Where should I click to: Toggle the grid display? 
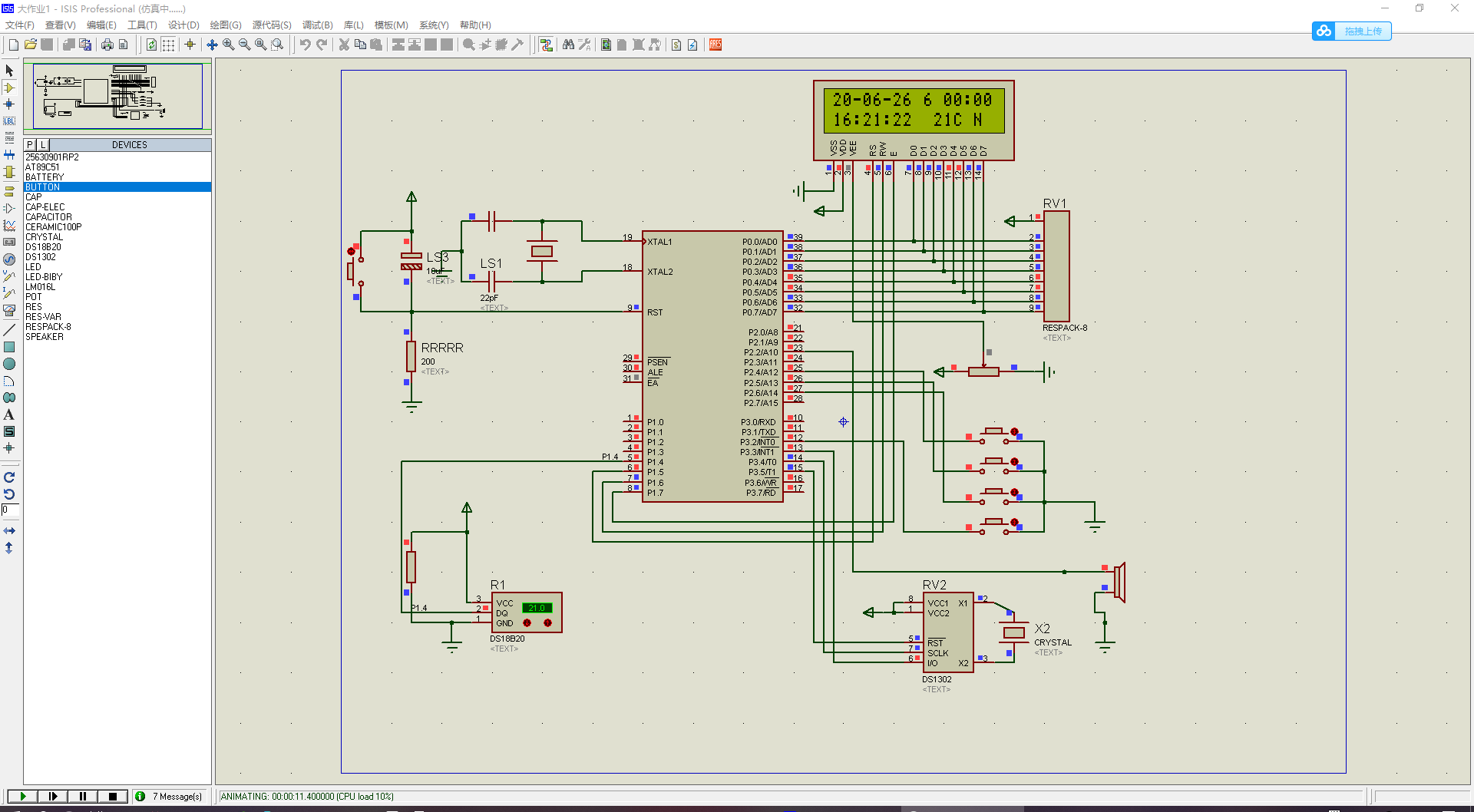pyautogui.click(x=168, y=45)
